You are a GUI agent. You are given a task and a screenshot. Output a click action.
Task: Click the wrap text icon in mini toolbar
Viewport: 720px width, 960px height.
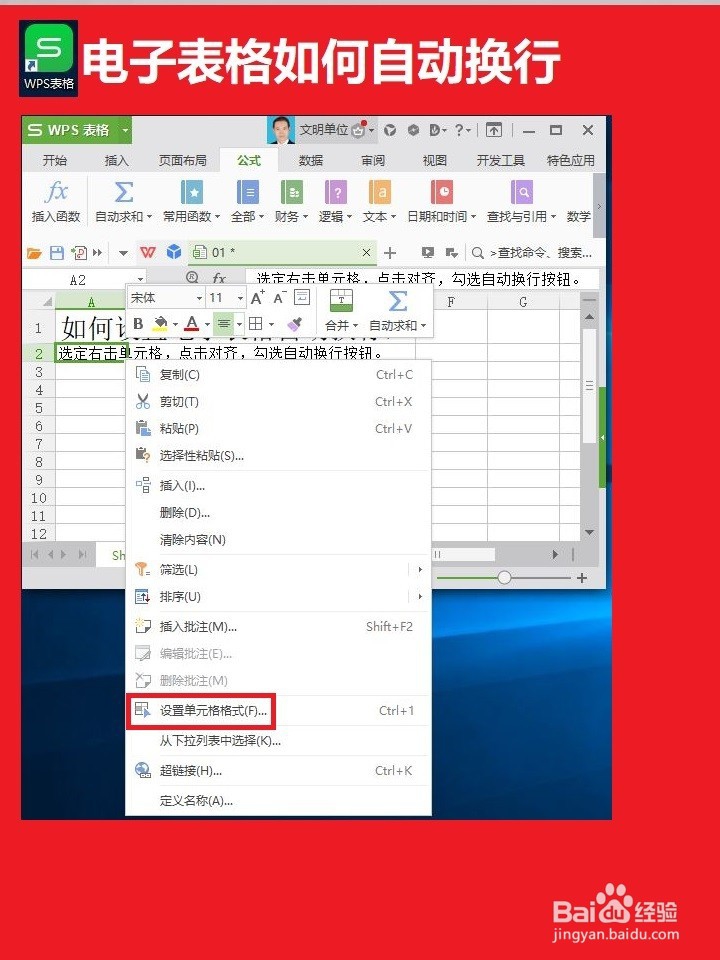[302, 298]
